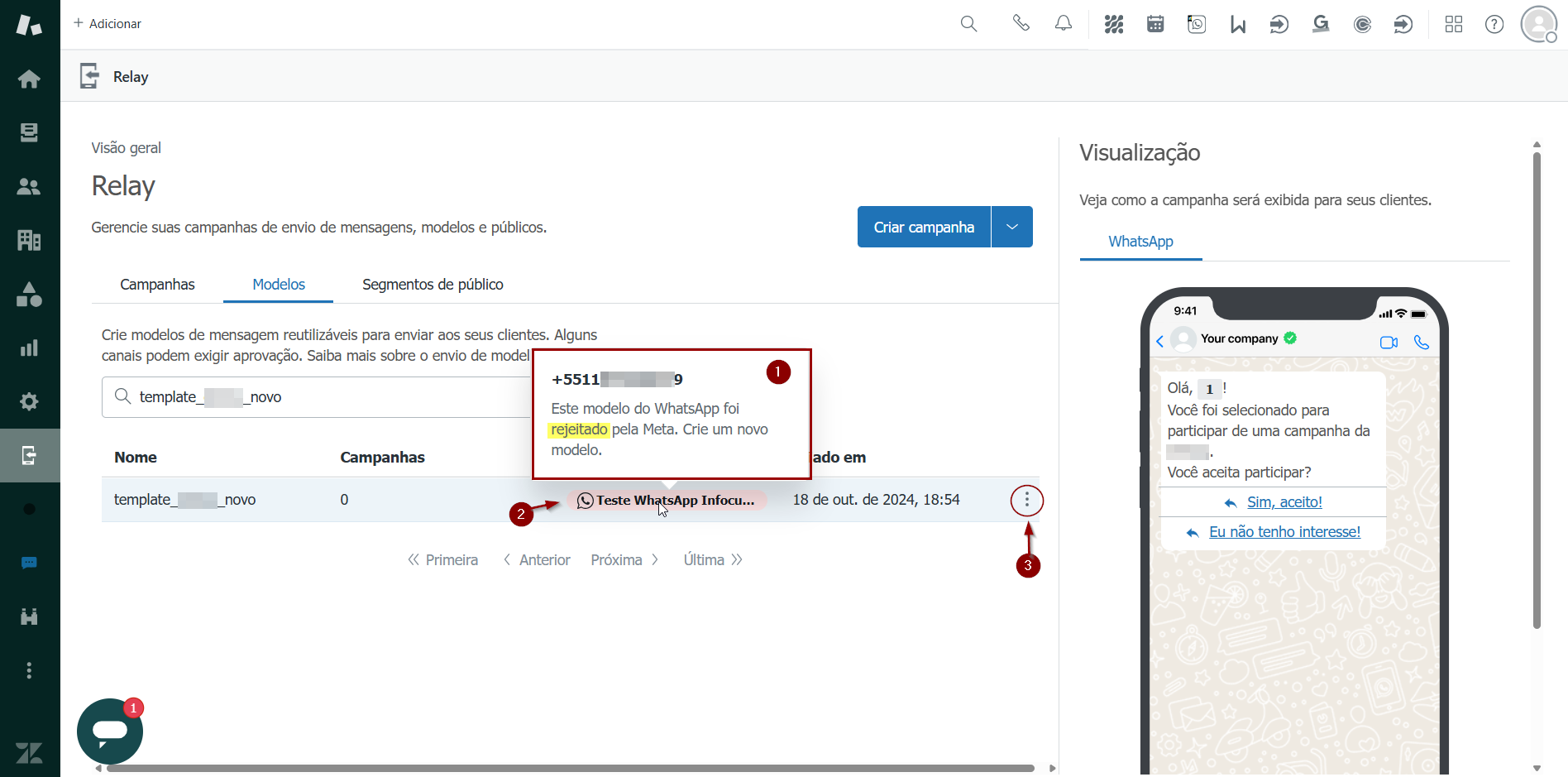
Task: Expand the Criar campanha dropdown arrow
Action: 1012,227
